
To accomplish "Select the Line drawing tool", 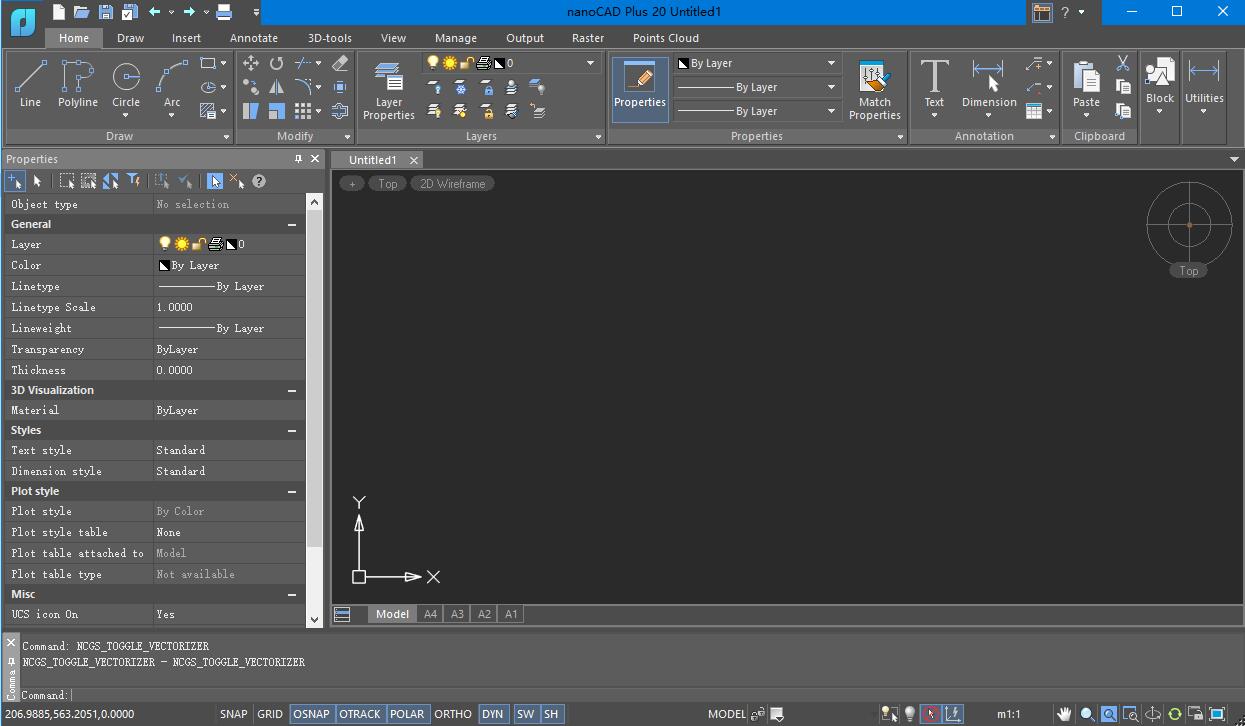I will (30, 84).
